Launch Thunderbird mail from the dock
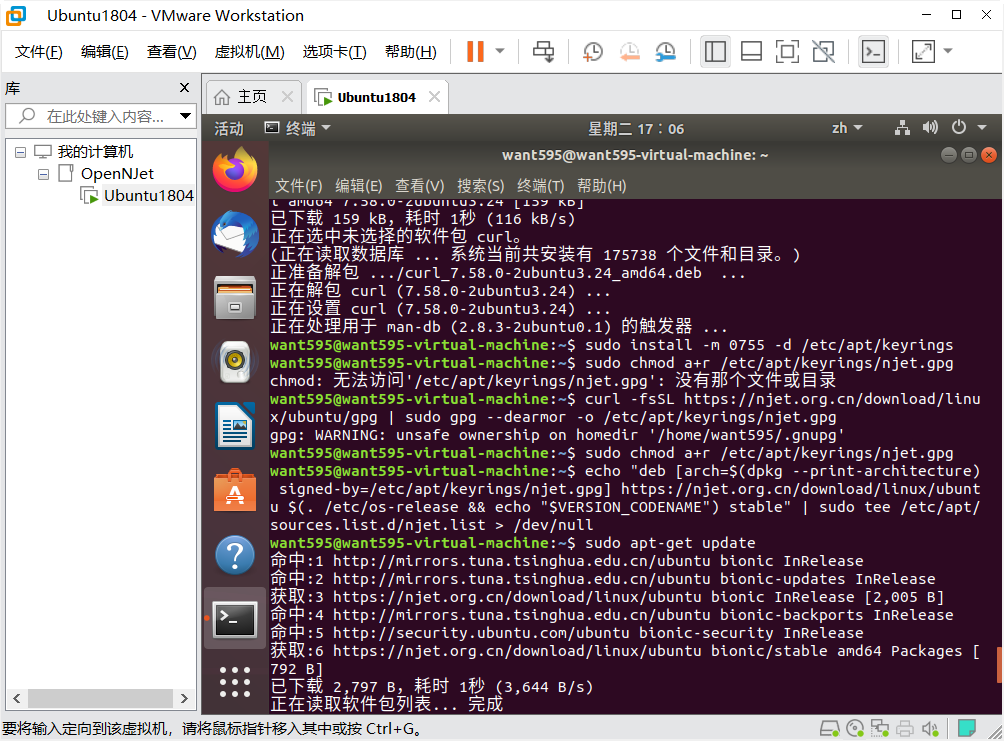The height and width of the screenshot is (741, 1004). click(x=235, y=234)
